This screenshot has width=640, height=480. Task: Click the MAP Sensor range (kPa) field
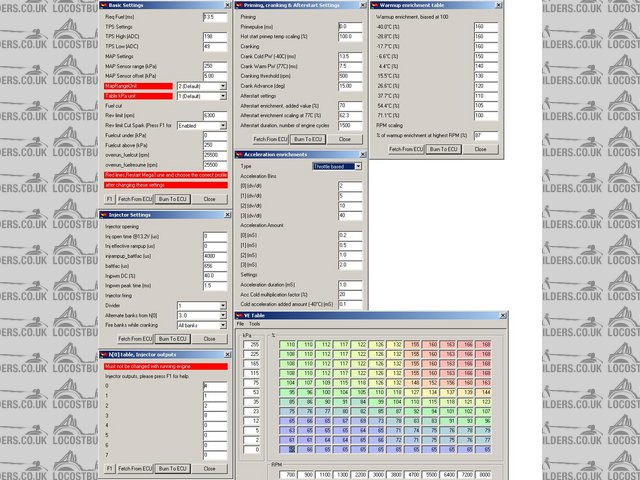215,66
